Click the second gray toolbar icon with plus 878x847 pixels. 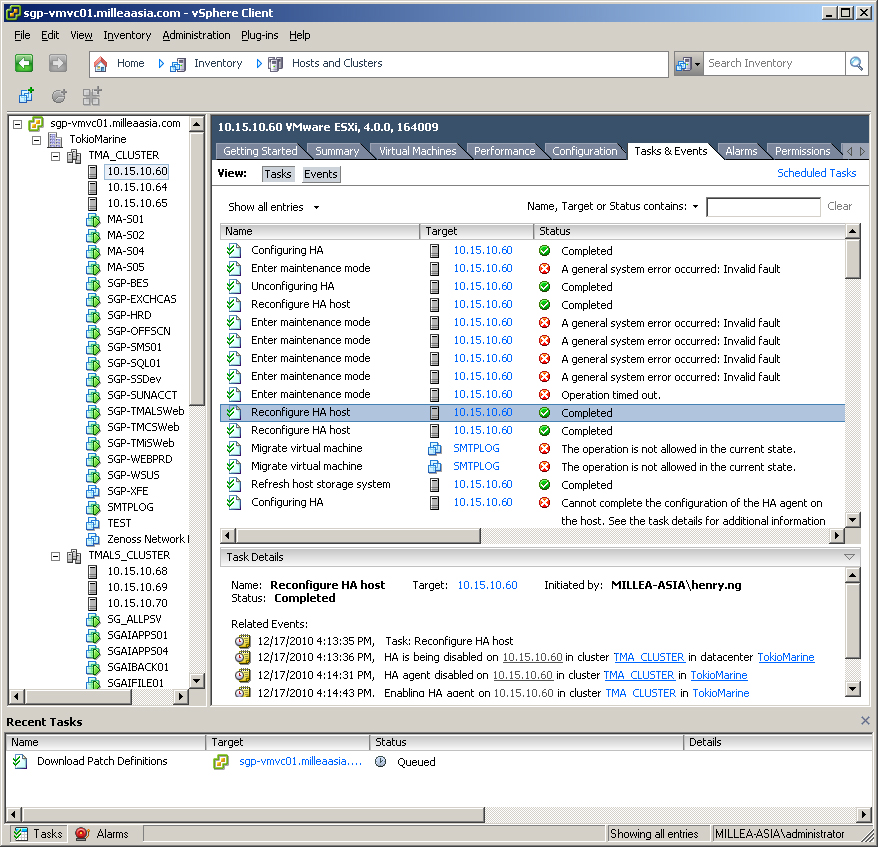pyautogui.click(x=59, y=96)
